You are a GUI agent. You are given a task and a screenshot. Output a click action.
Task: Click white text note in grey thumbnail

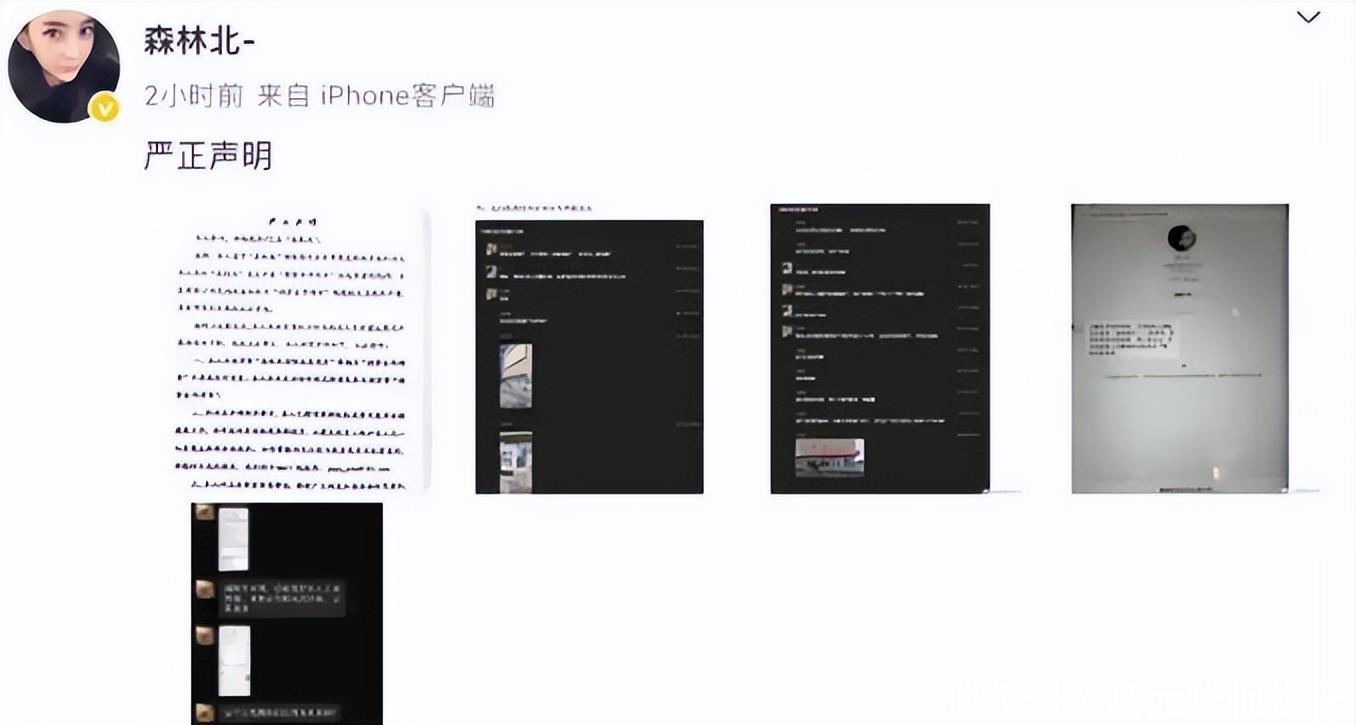[x=1128, y=341]
